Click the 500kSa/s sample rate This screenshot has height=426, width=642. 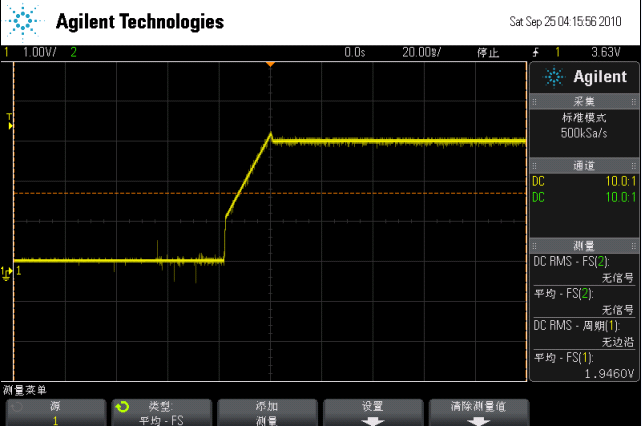pos(584,133)
